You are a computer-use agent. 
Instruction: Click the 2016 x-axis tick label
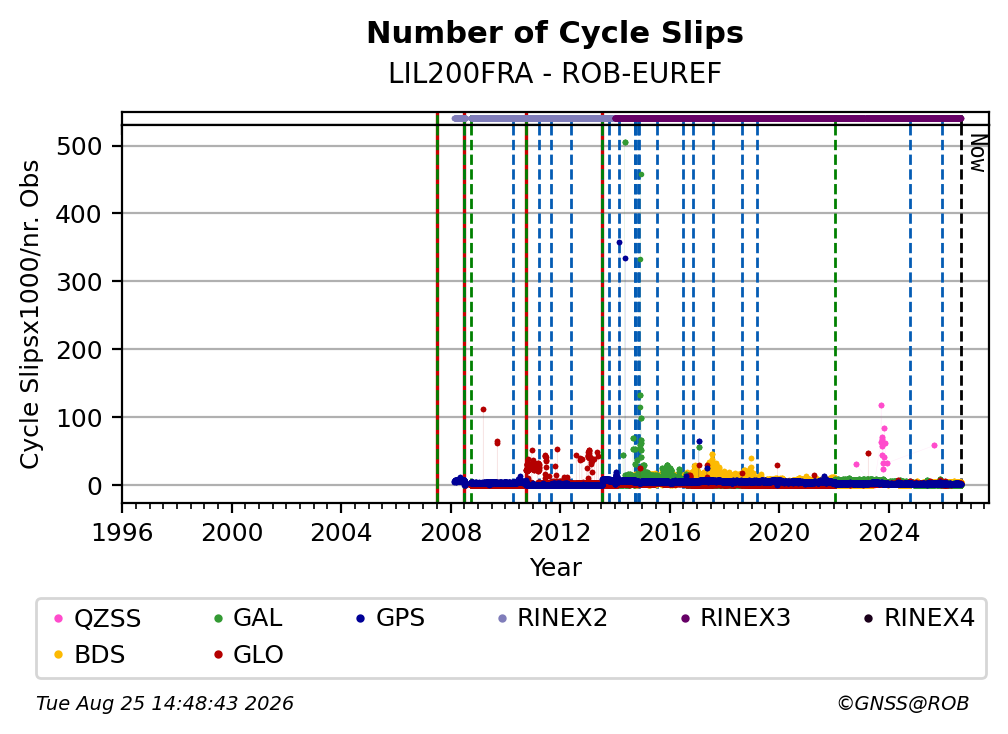coord(669,533)
